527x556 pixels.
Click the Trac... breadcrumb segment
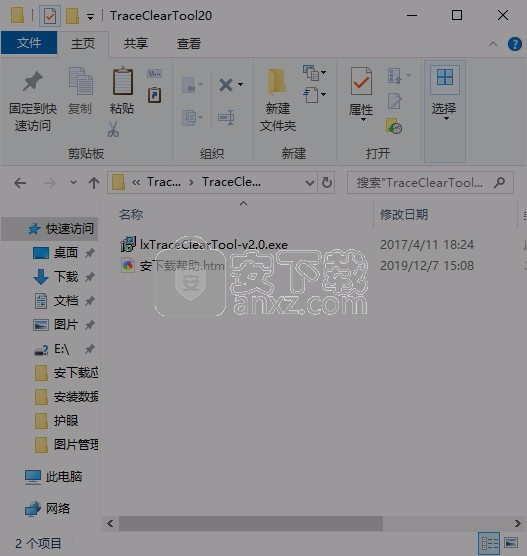(x=164, y=182)
